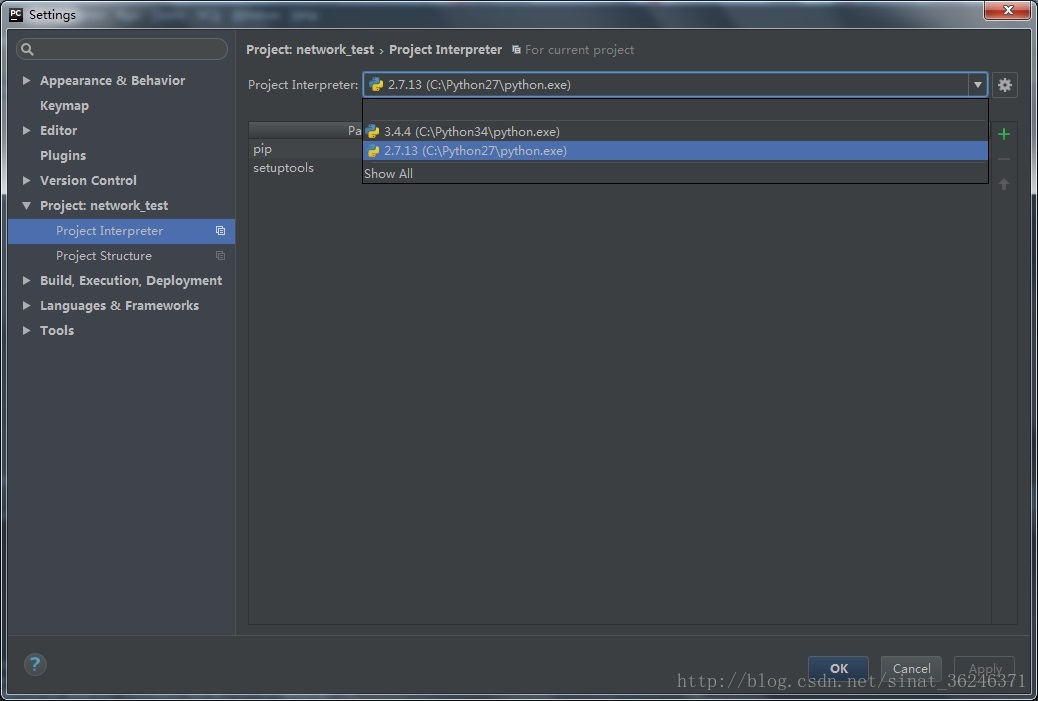Select the 3.4.4 Python34 interpreter option
This screenshot has width=1038, height=701.
tap(675, 132)
